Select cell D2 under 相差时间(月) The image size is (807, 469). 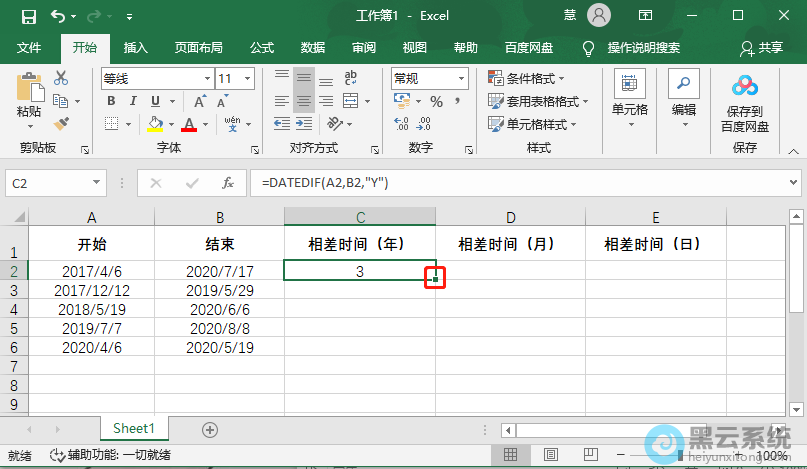click(x=510, y=270)
